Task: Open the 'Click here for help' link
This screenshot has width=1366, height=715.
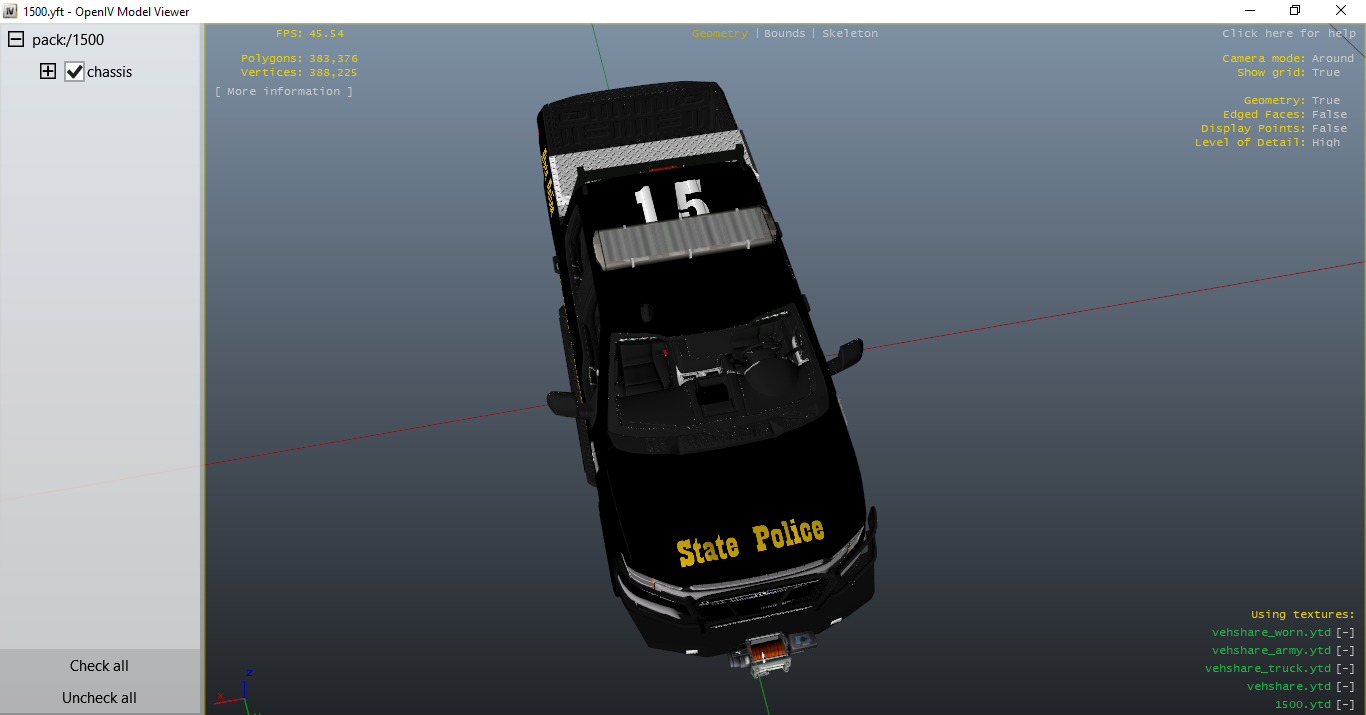Action: click(1288, 34)
